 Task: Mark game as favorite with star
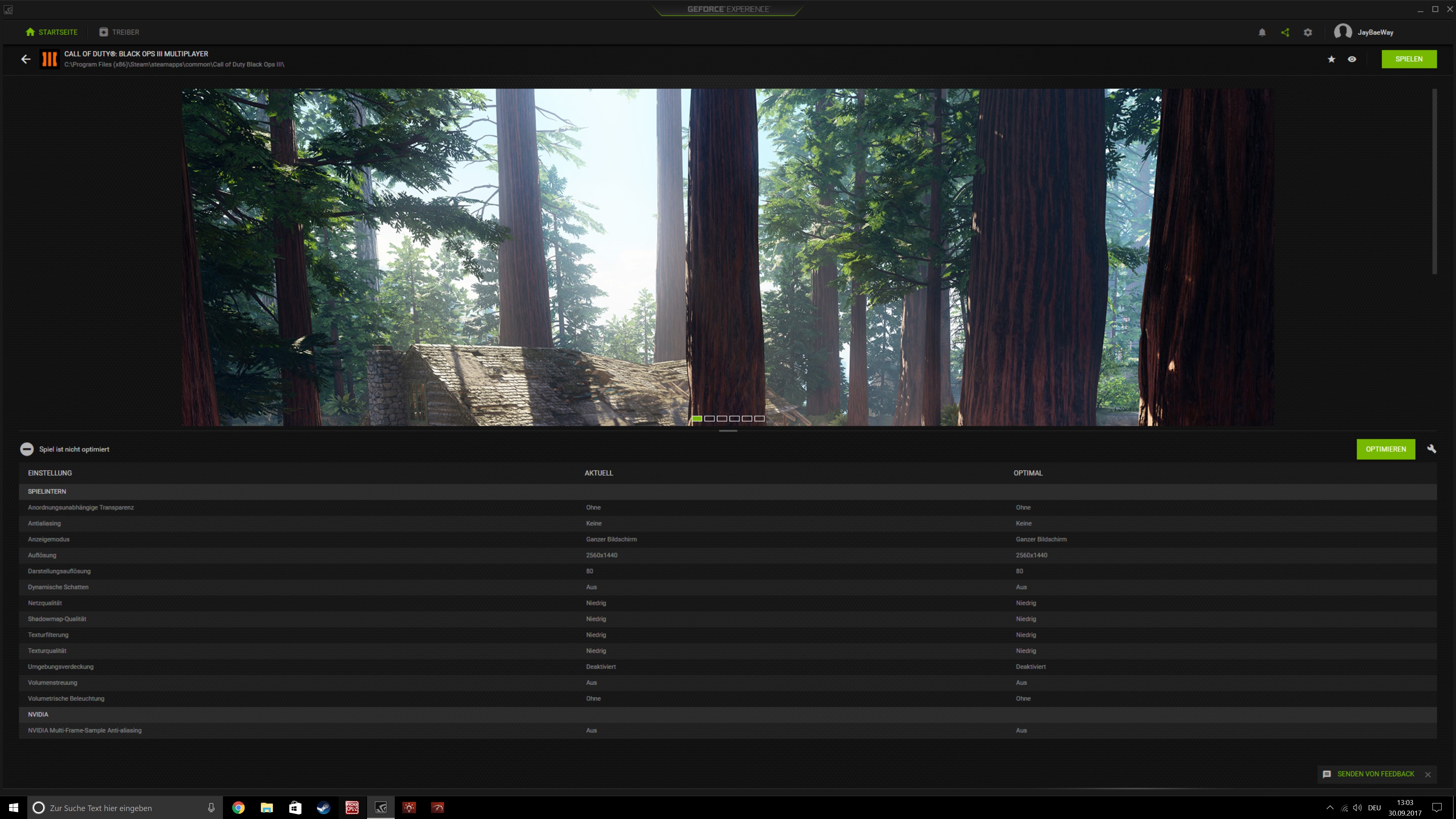click(x=1332, y=59)
